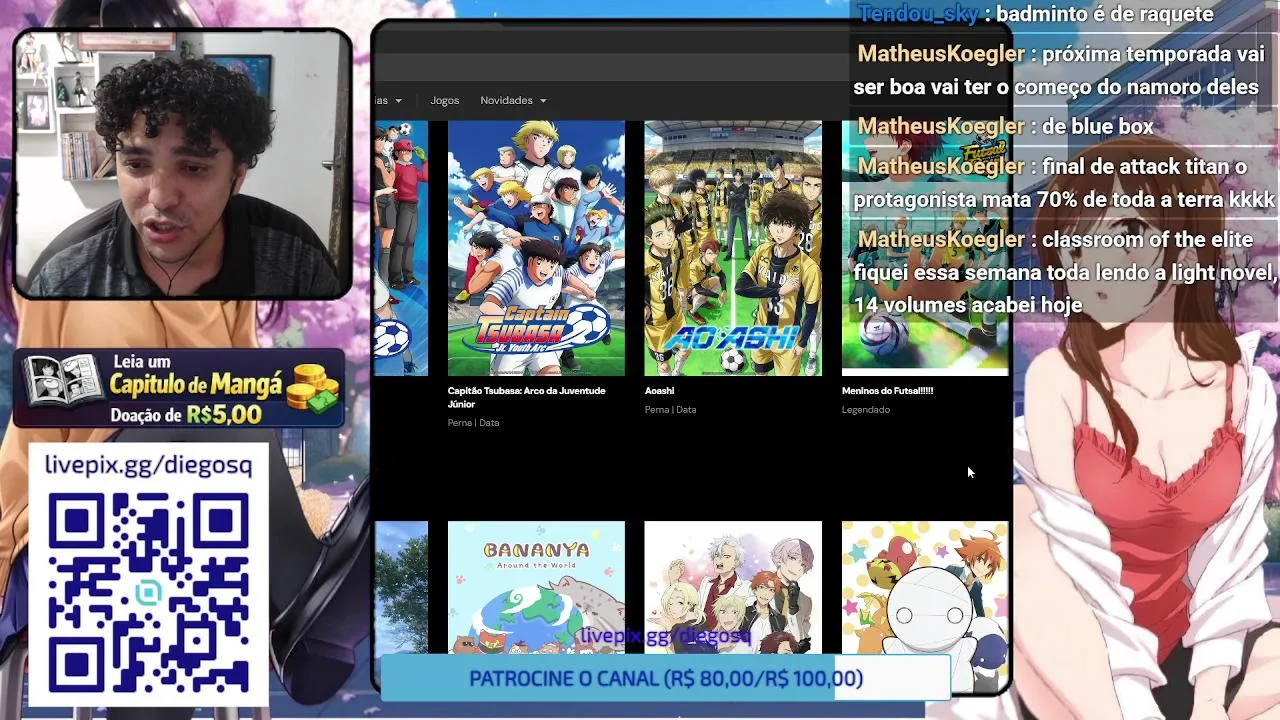Open the Captain Tsubasa poster thumbnail
Viewport: 1280px width, 720px height.
pos(536,248)
